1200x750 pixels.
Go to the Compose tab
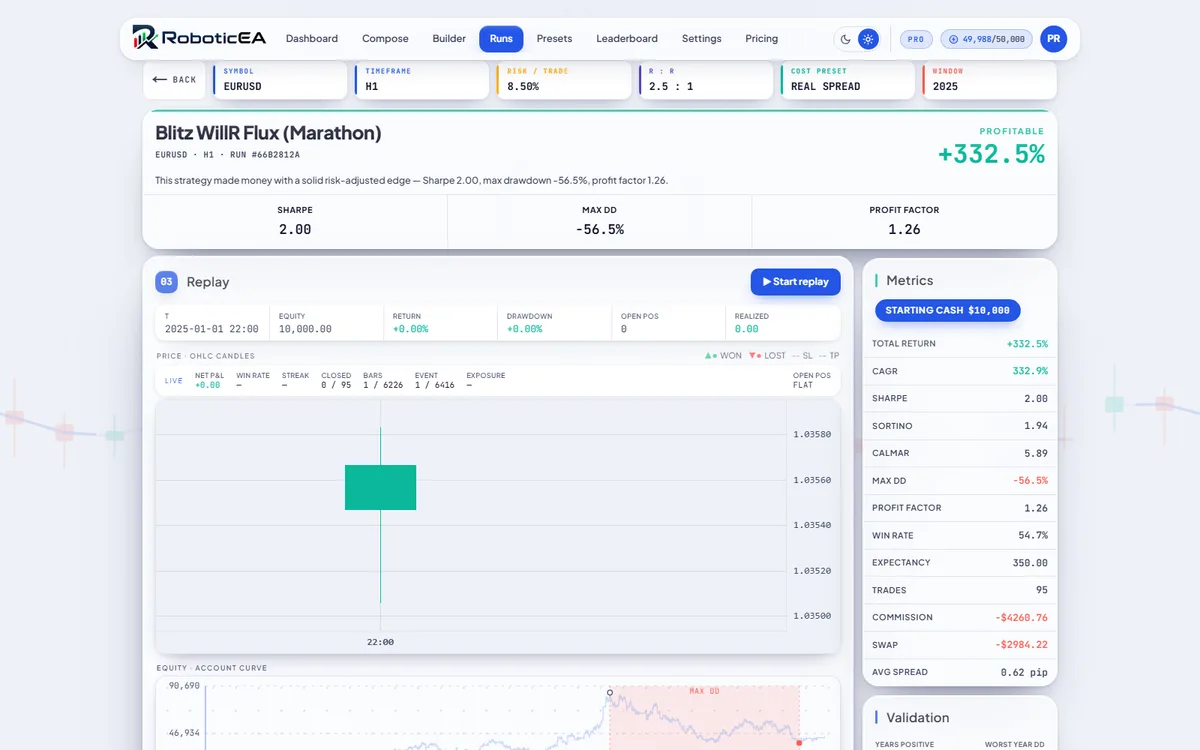click(385, 39)
